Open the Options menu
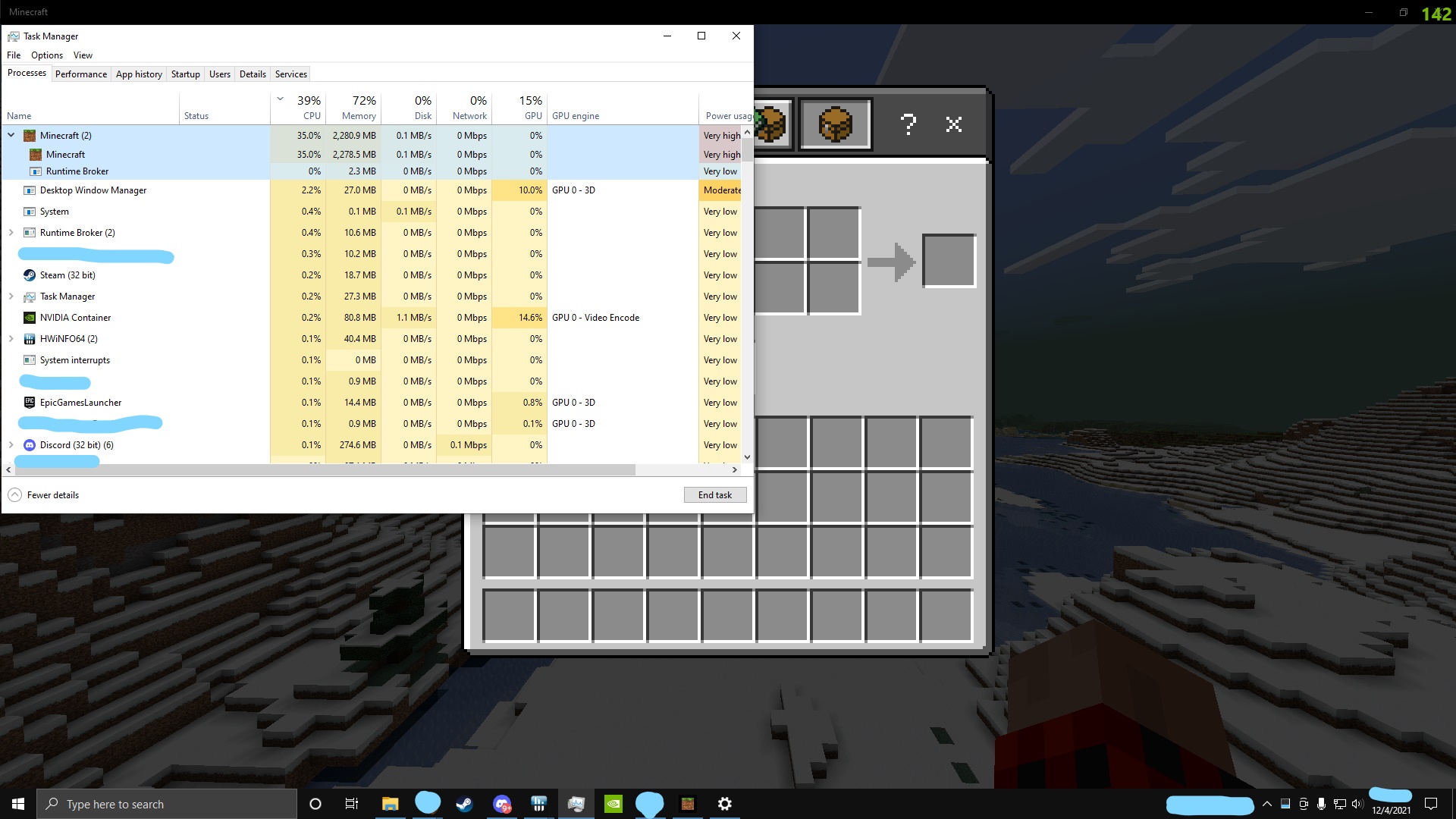Image resolution: width=1456 pixels, height=819 pixels. (x=46, y=55)
